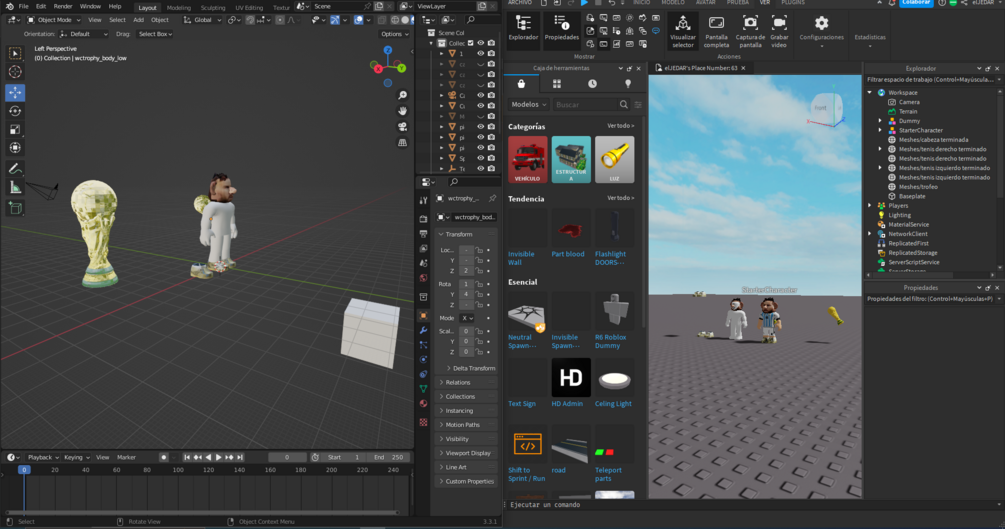This screenshot has height=529, width=1005.
Task: Jump to the timeline end frame
Action: [240, 457]
